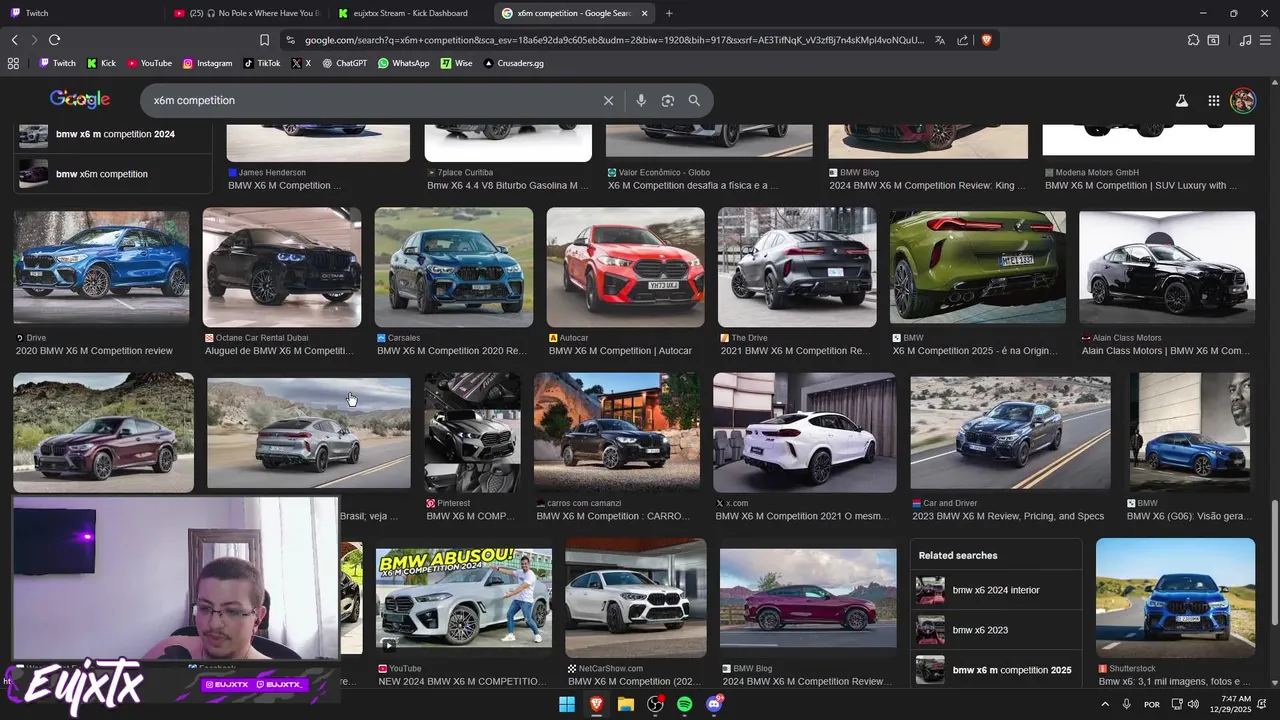Open the YouTube bookmark
The image size is (1280, 720).
(149, 63)
